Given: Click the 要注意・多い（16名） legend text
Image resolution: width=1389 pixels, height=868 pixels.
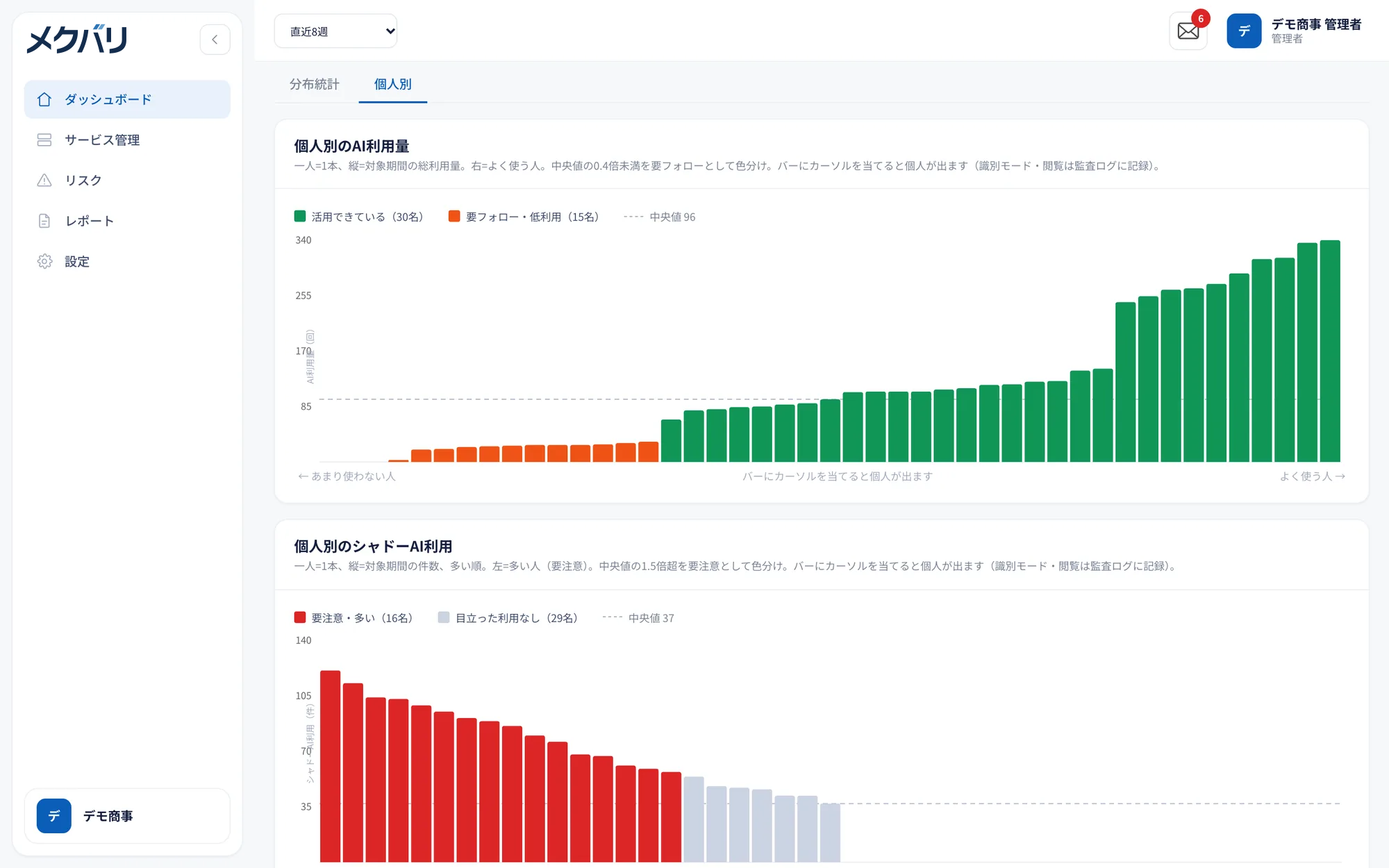Looking at the screenshot, I should click(x=362, y=618).
